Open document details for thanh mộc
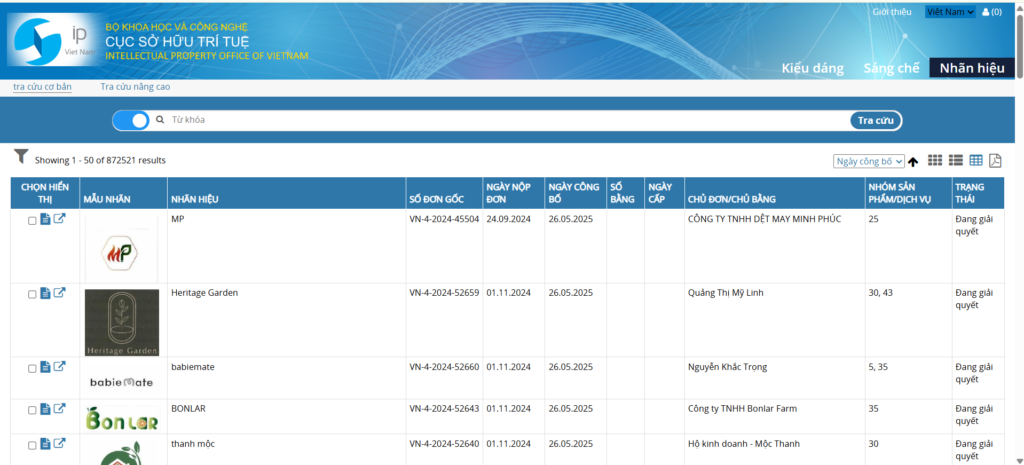Image resolution: width=1024 pixels, height=465 pixels. click(x=45, y=444)
